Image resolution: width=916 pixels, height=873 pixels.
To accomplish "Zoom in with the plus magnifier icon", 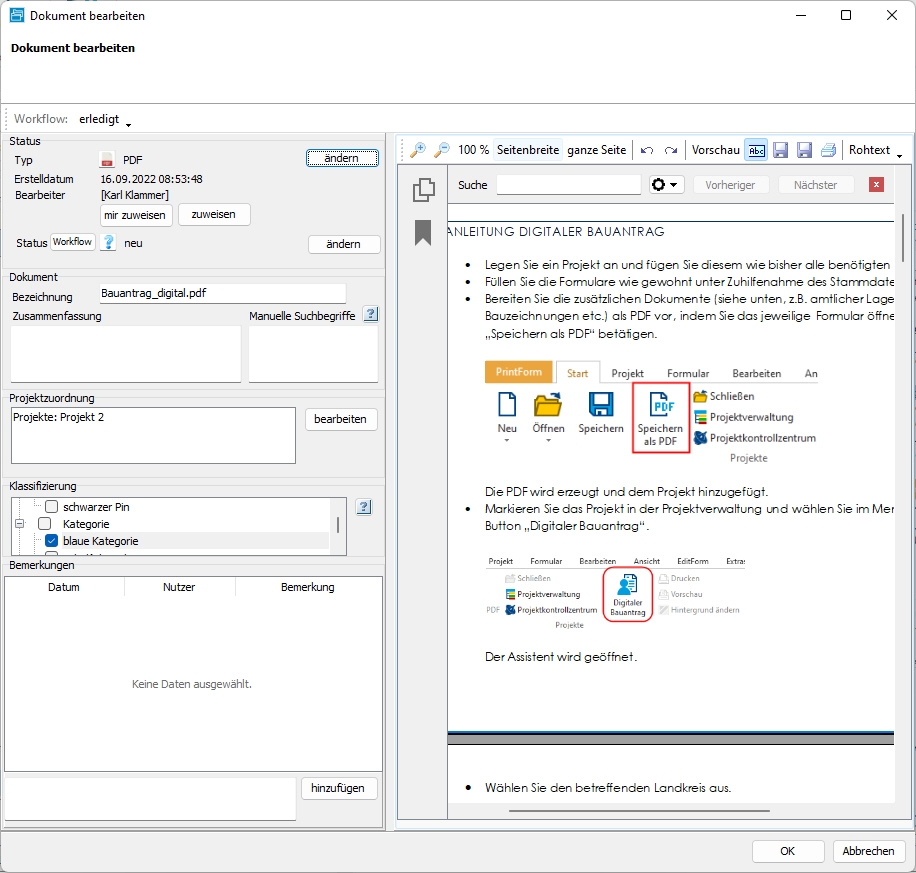I will pyautogui.click(x=418, y=150).
